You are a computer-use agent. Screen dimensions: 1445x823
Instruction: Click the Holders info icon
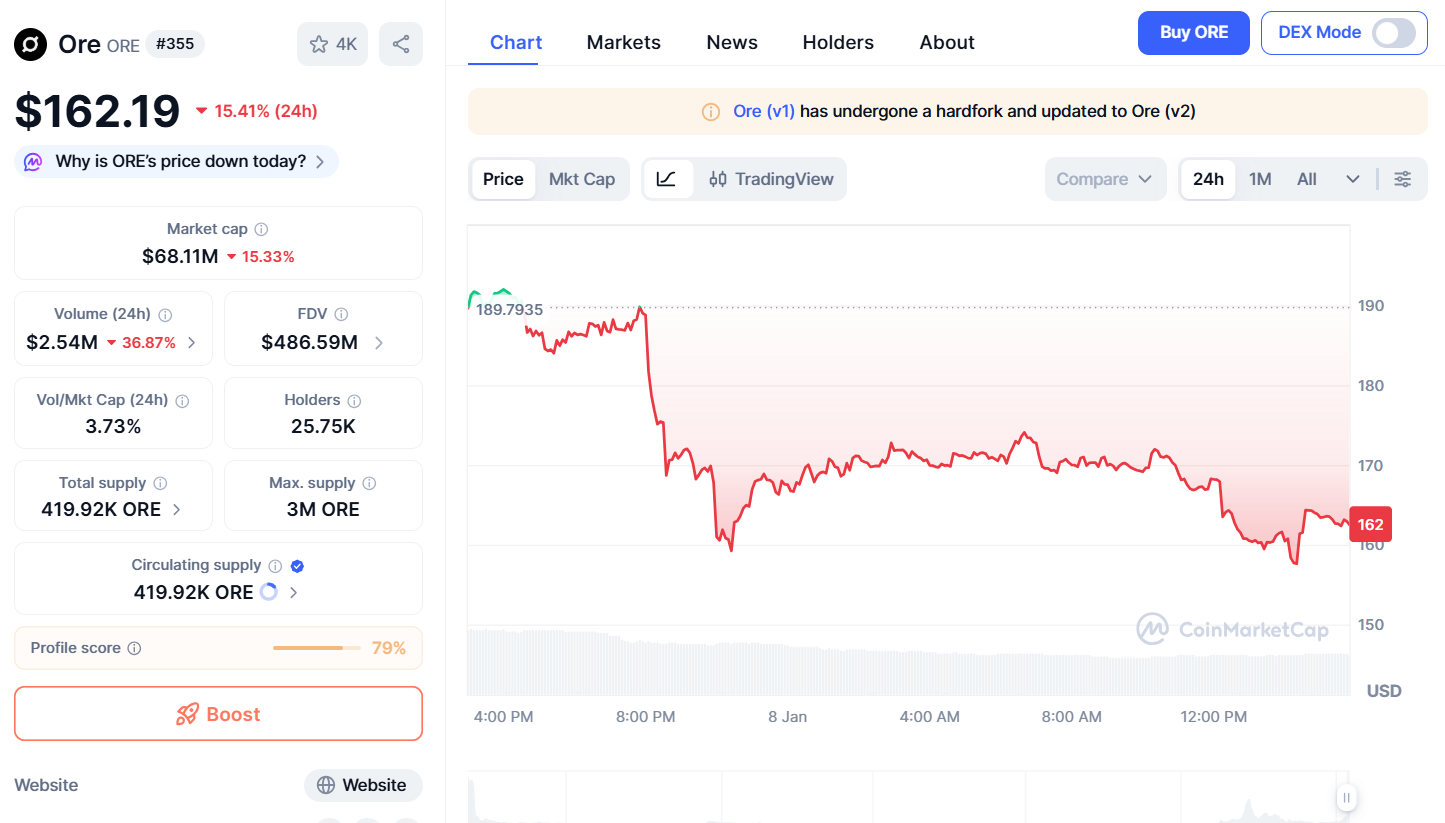[354, 400]
